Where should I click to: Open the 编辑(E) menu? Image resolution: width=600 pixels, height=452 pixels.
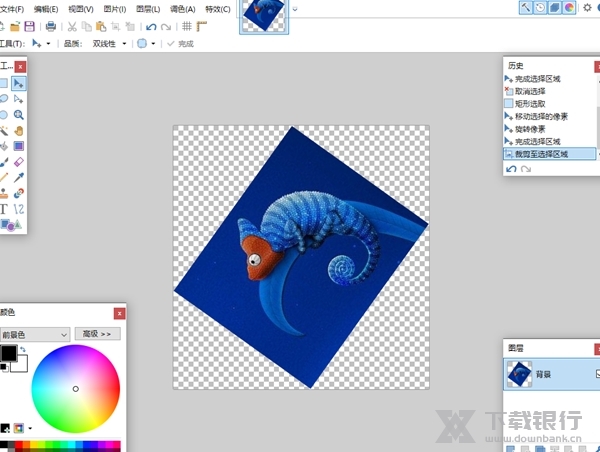[46, 9]
